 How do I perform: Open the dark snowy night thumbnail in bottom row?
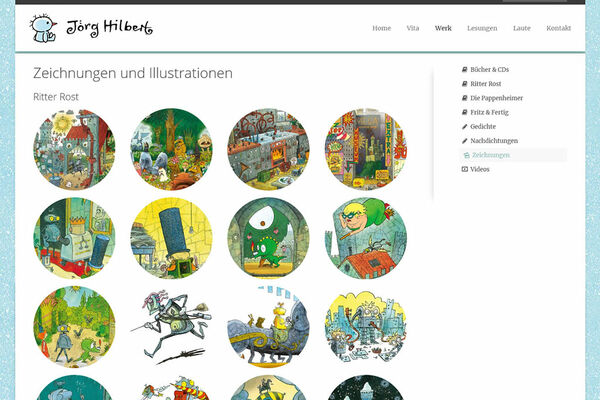pyautogui.click(x=366, y=387)
